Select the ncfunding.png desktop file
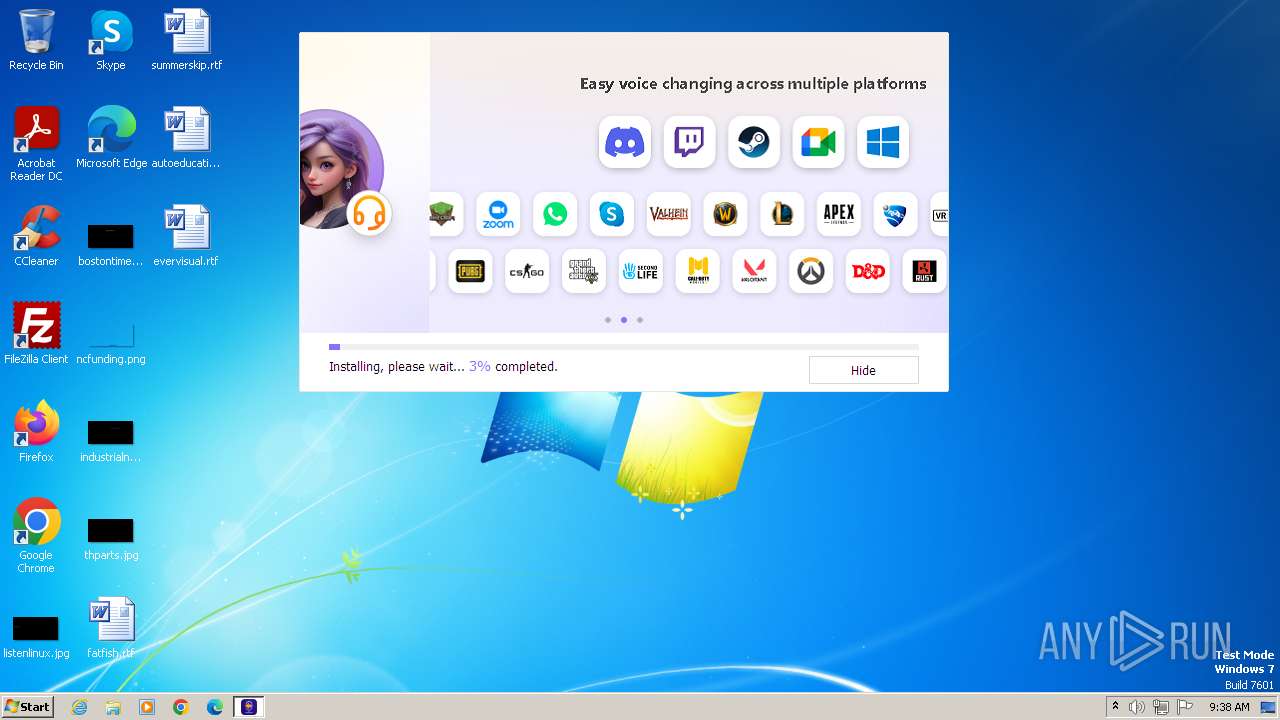The image size is (1280, 720). [x=110, y=340]
